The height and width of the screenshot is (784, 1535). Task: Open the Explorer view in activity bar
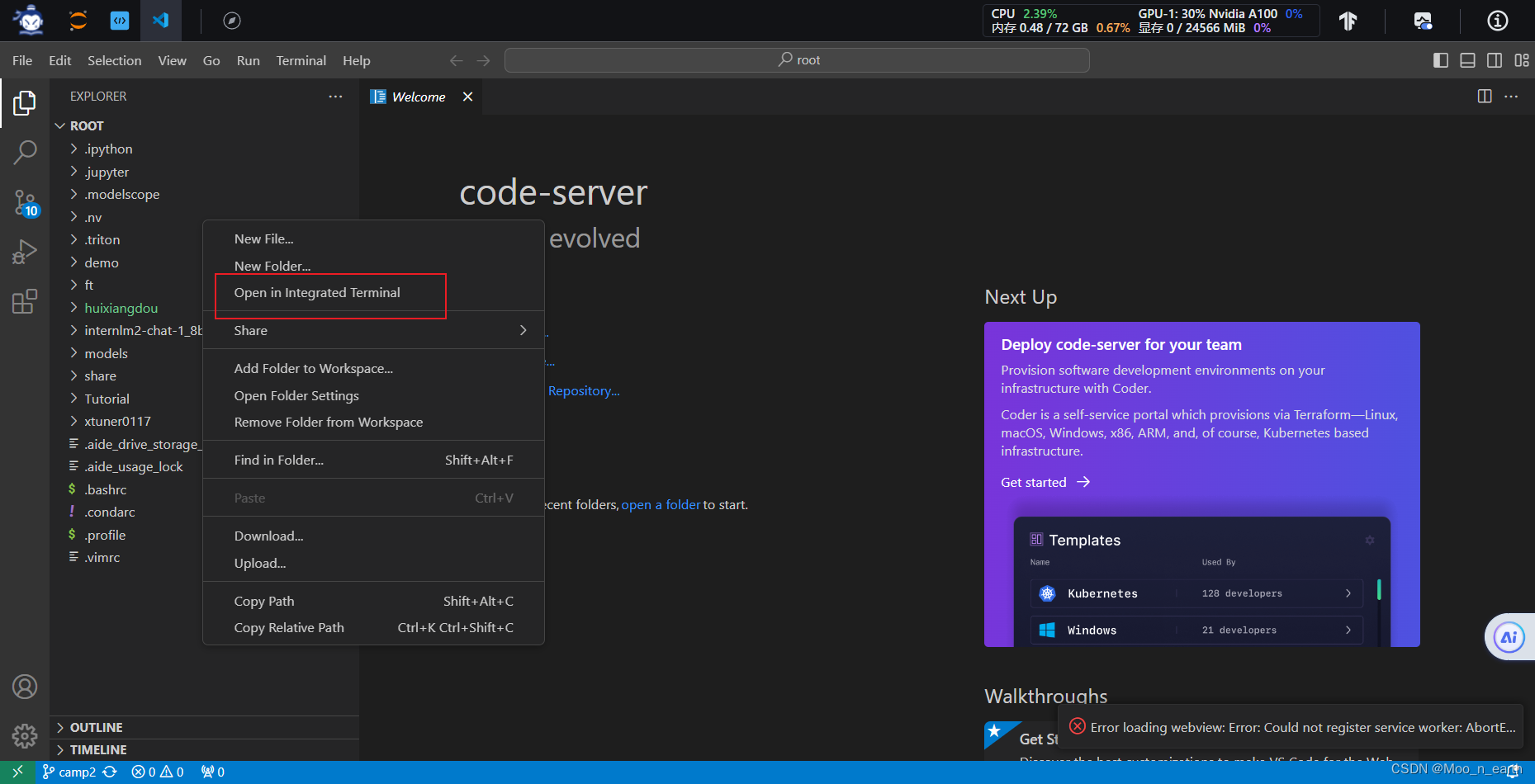point(25,103)
